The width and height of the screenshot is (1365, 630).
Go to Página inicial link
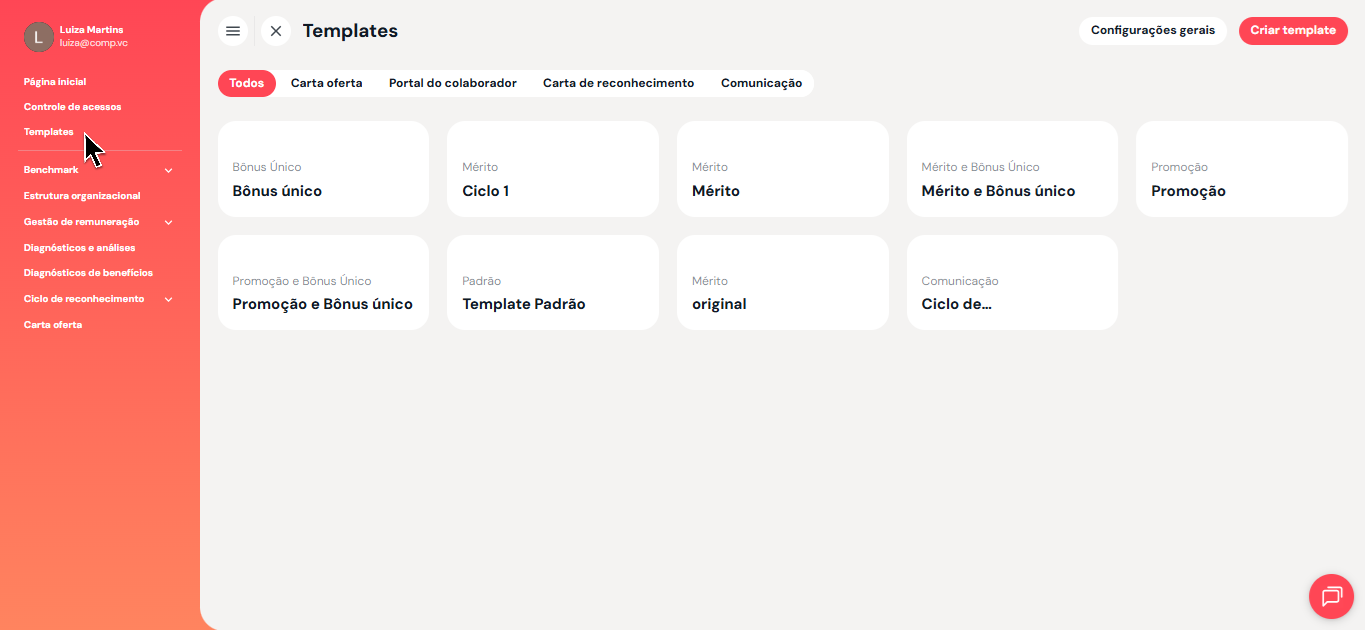coord(55,82)
